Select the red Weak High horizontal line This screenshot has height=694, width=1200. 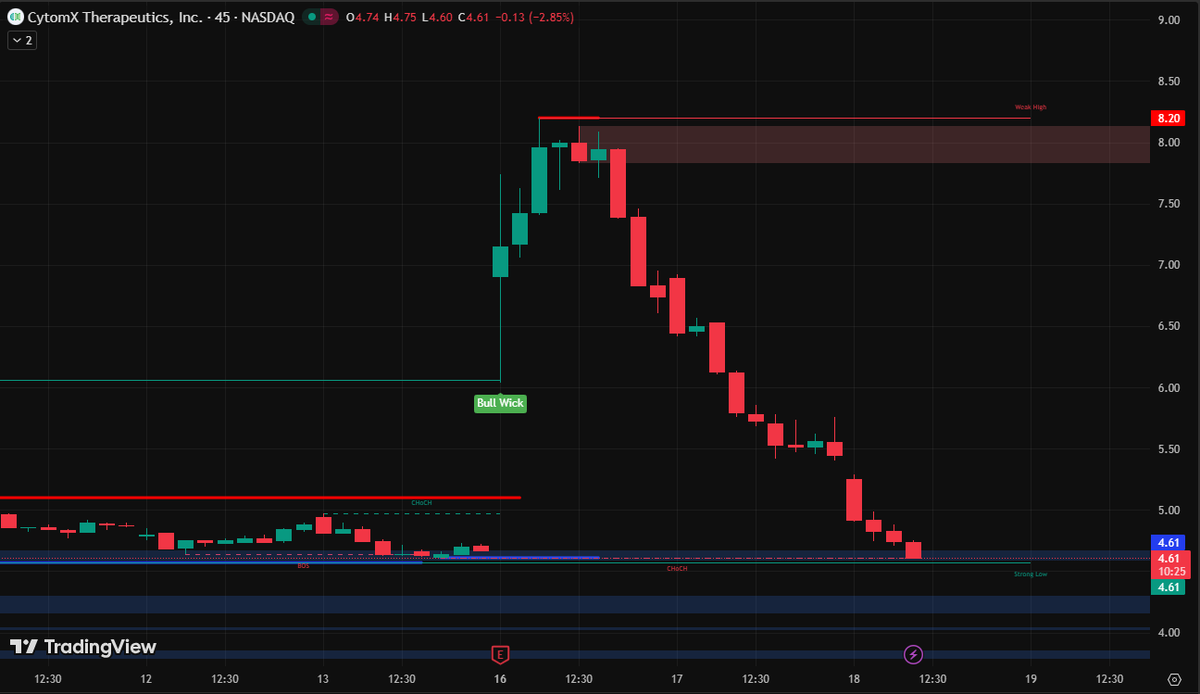[784, 118]
